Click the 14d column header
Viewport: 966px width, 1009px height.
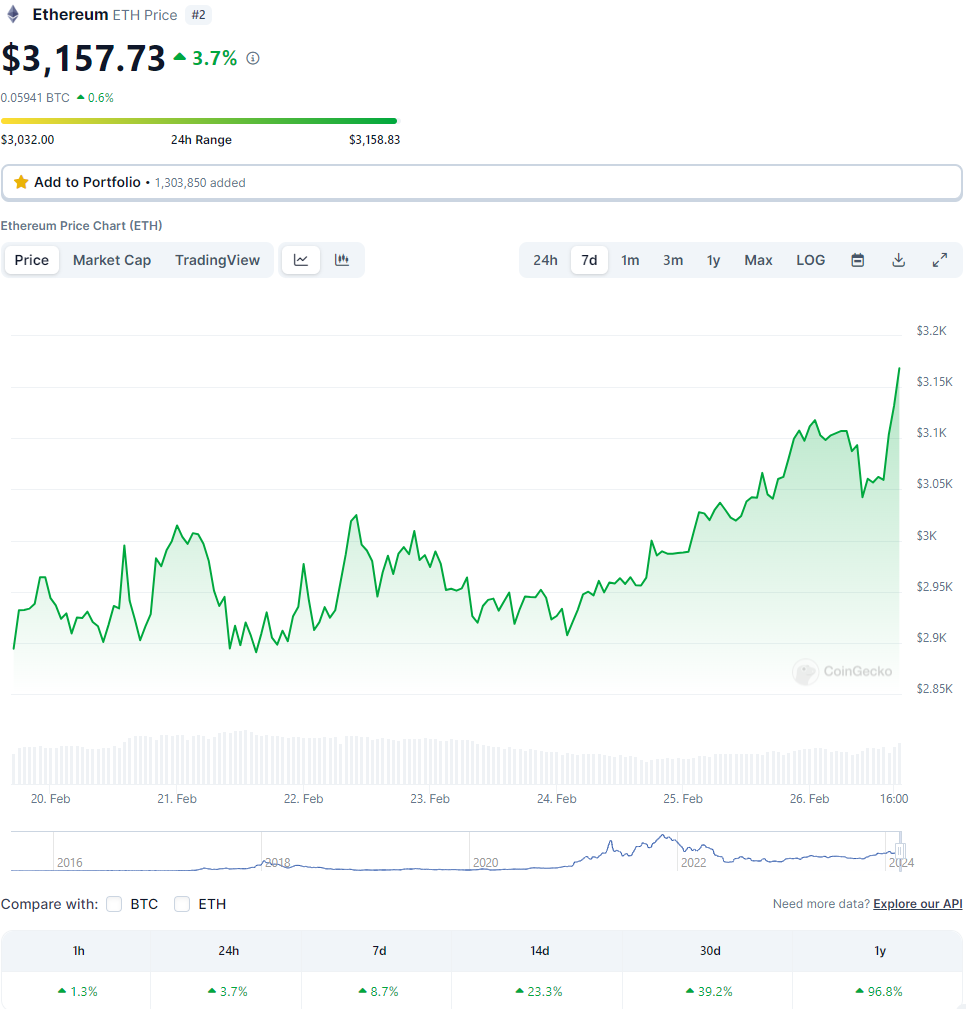pyautogui.click(x=539, y=950)
